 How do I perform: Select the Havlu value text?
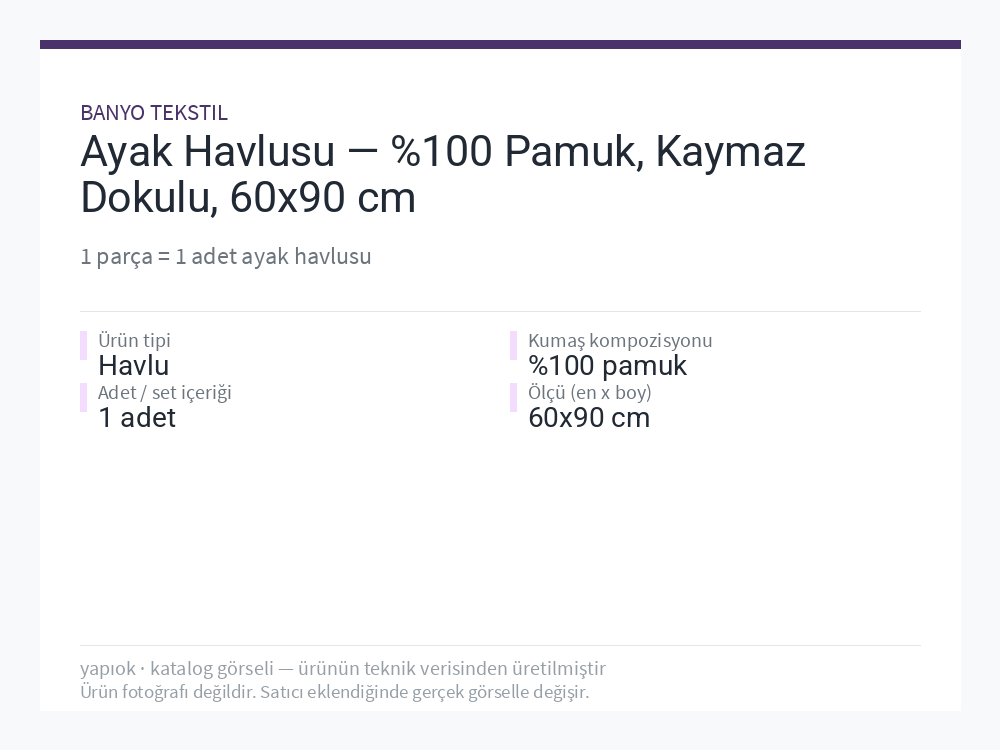click(133, 365)
